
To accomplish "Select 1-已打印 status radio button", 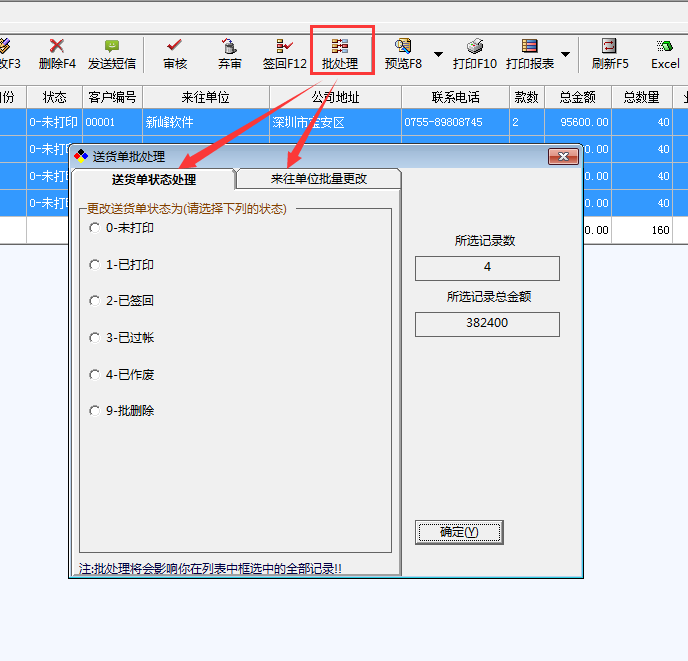I will (x=94, y=265).
